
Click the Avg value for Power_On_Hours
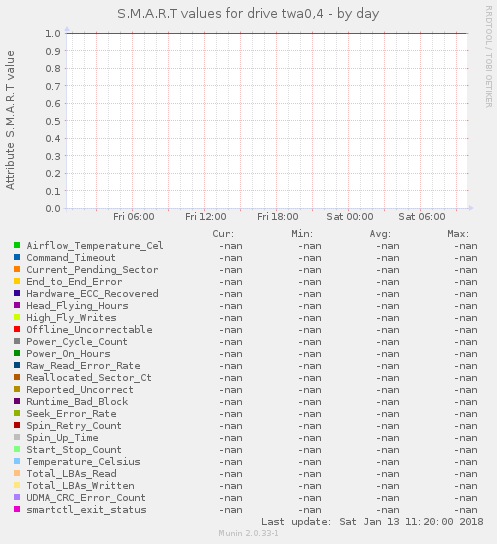(x=388, y=354)
